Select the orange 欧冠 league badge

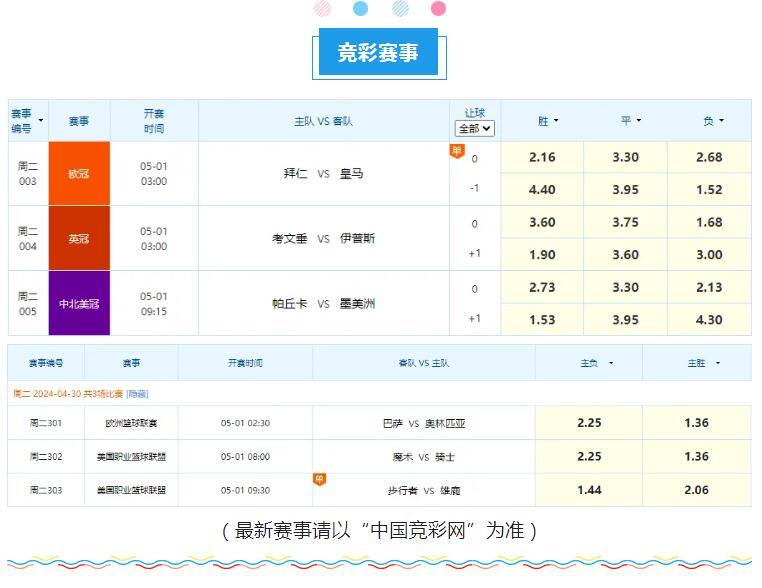(79, 173)
